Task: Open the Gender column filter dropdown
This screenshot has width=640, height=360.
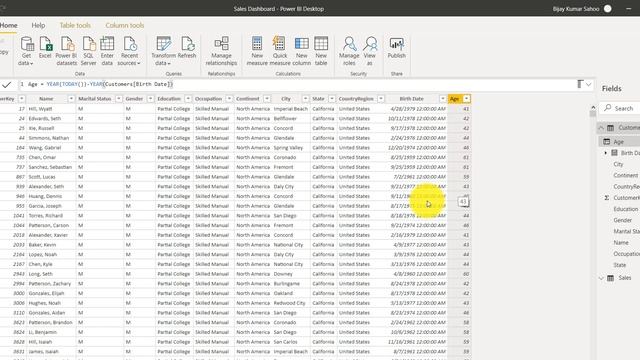Action: (x=150, y=99)
